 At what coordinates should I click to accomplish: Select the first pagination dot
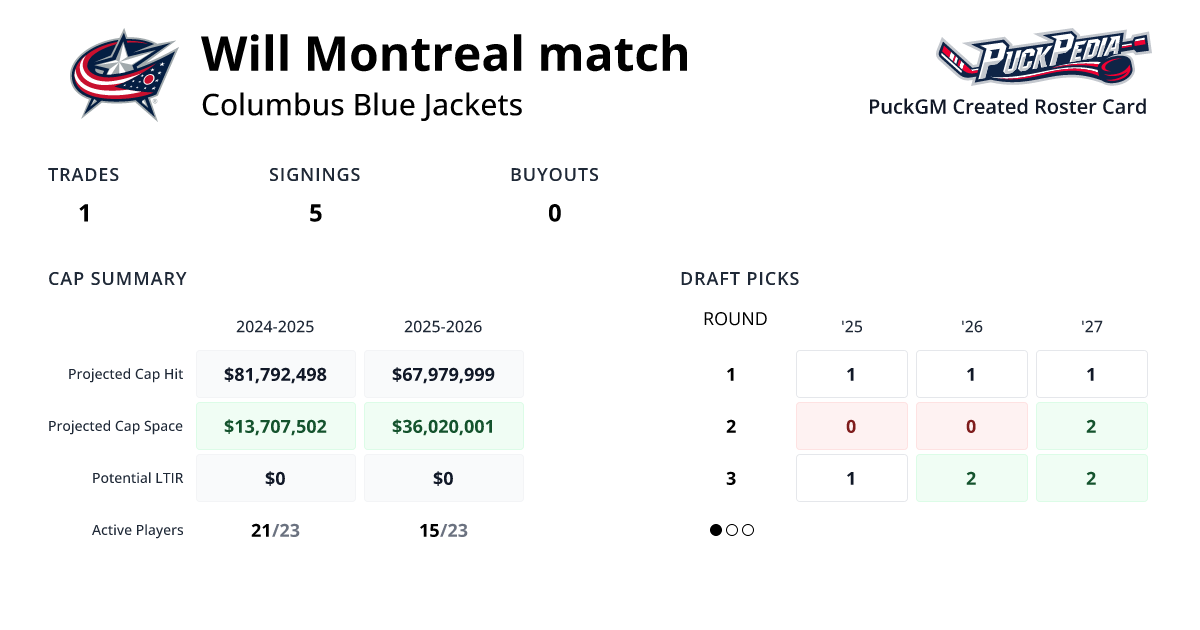(x=716, y=530)
